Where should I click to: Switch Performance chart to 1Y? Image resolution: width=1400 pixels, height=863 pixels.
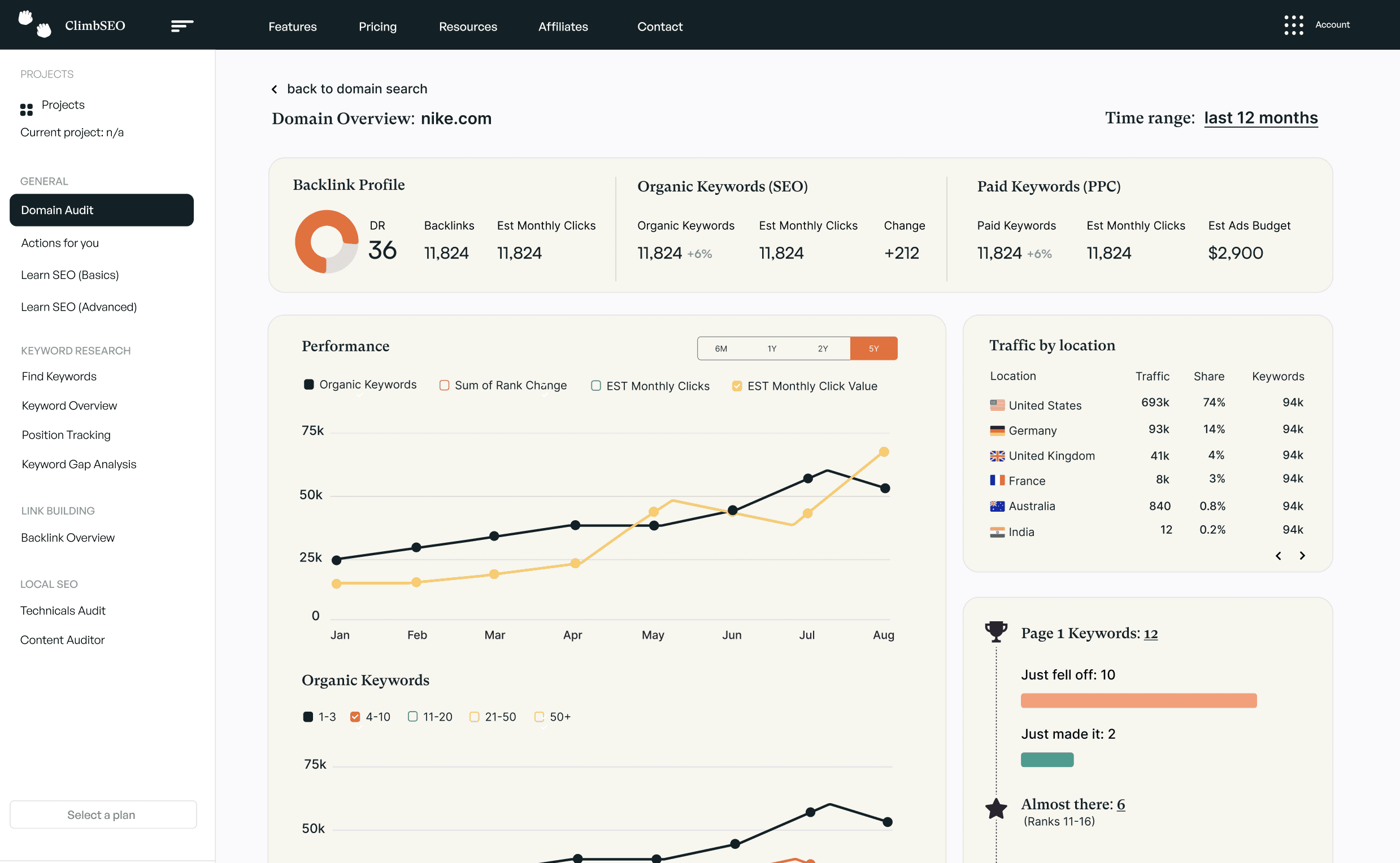coord(771,348)
